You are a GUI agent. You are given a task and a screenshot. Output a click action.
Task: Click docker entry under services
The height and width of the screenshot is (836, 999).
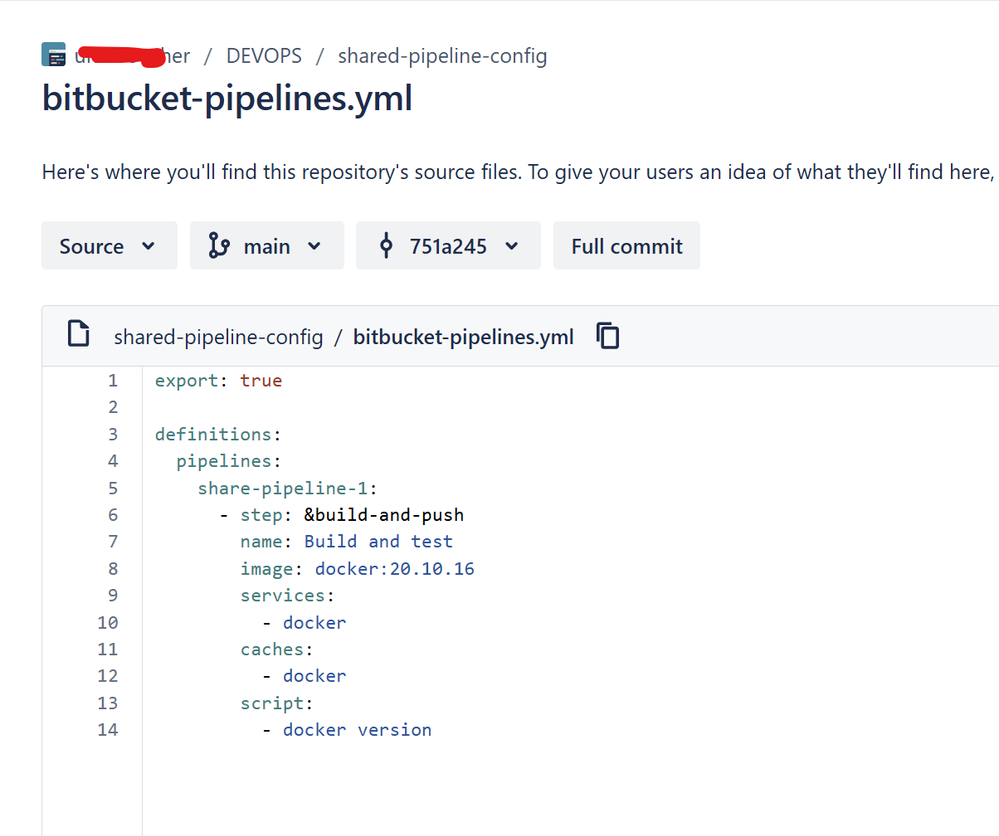pos(315,623)
